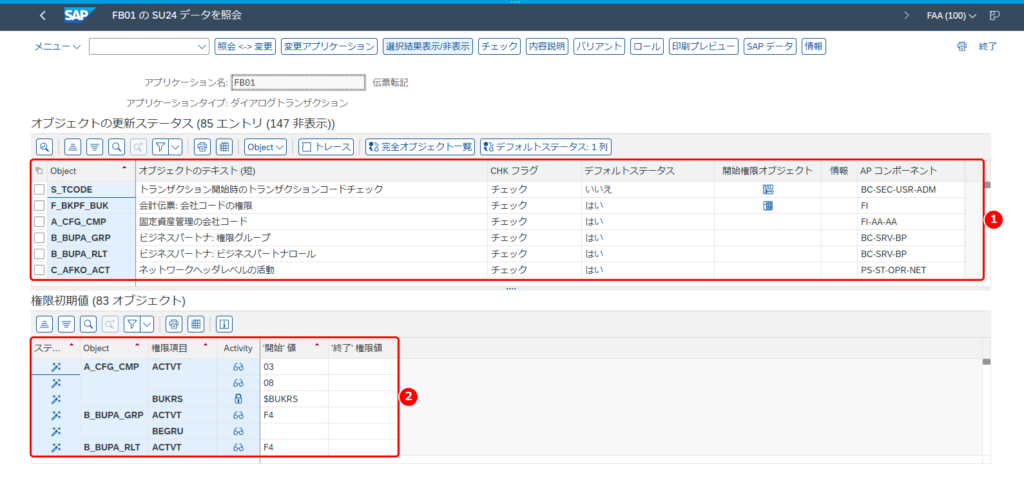The image size is (1024, 491).
Task: Click the デフォルトステータス: 1 列 button
Action: [546, 147]
